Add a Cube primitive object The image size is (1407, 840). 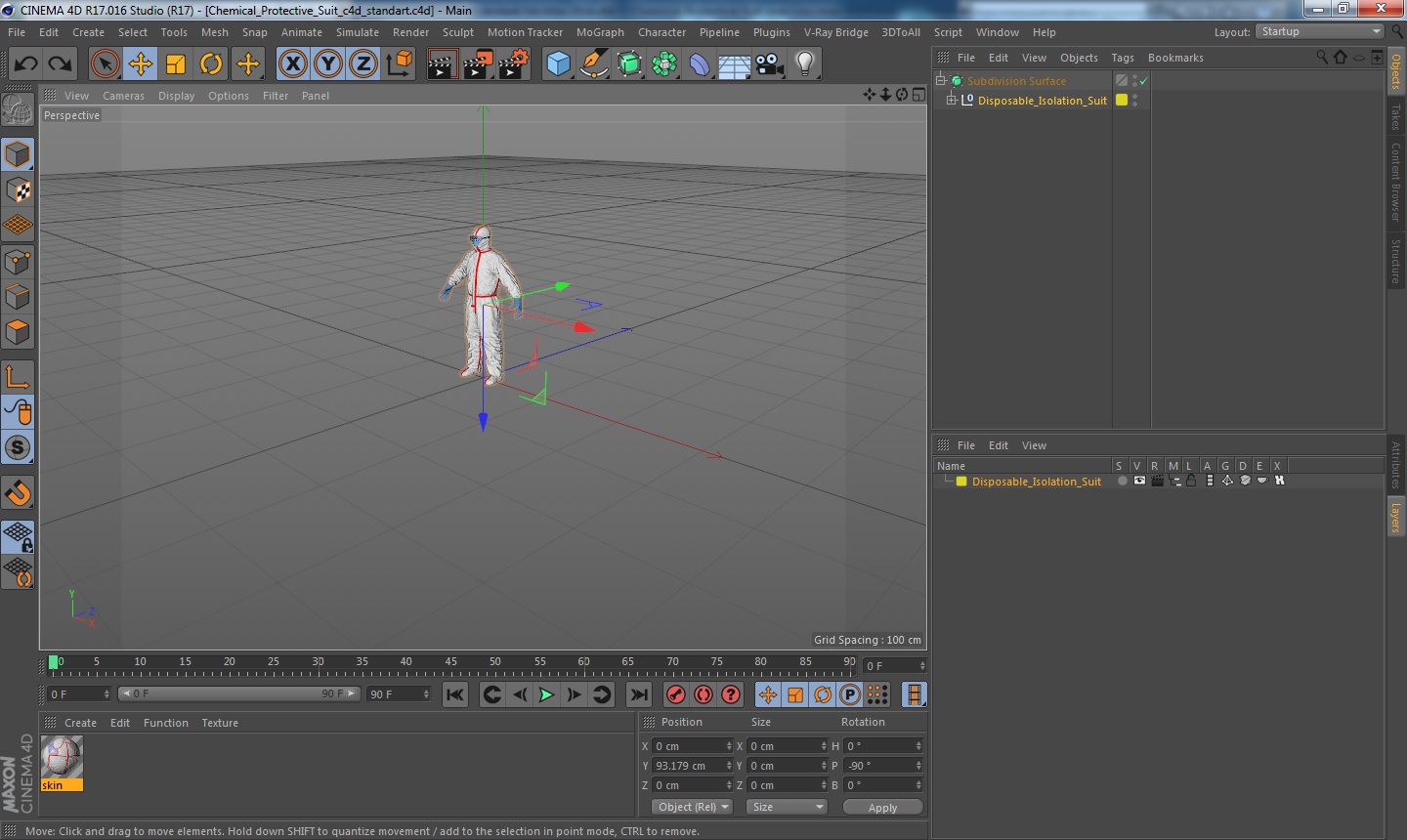coord(558,64)
